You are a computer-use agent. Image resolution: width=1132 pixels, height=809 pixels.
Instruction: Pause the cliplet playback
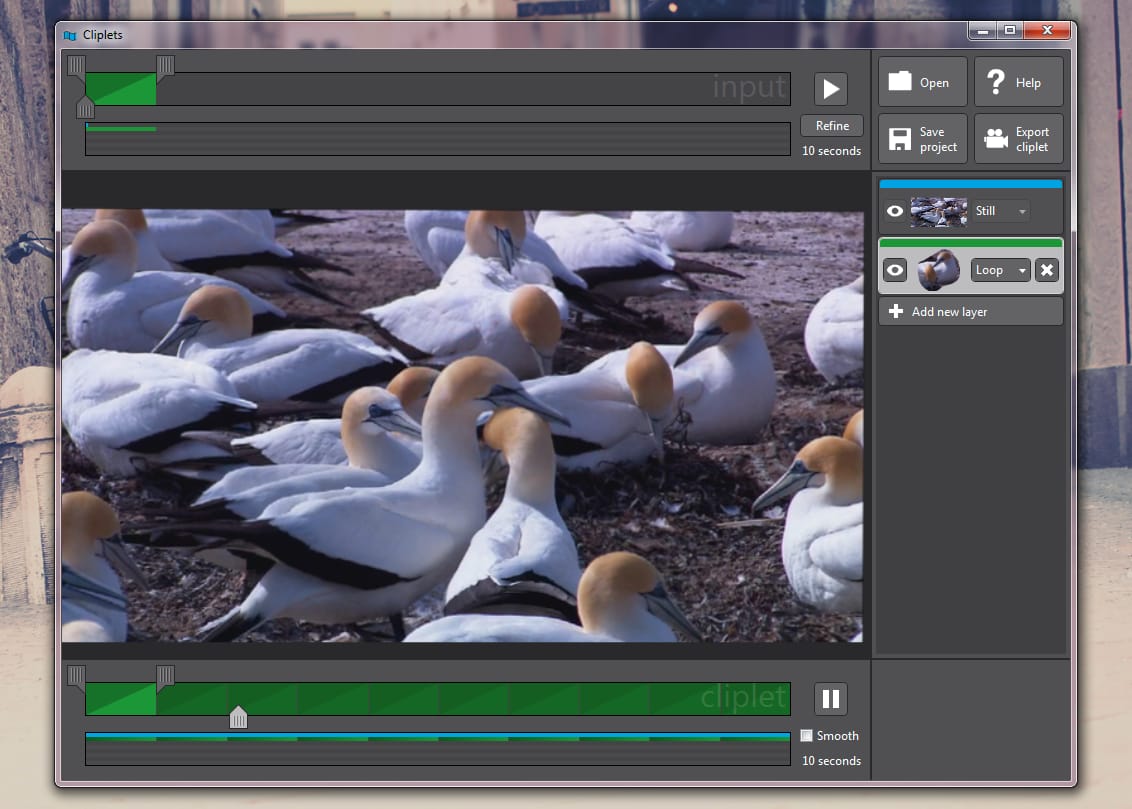click(x=830, y=699)
